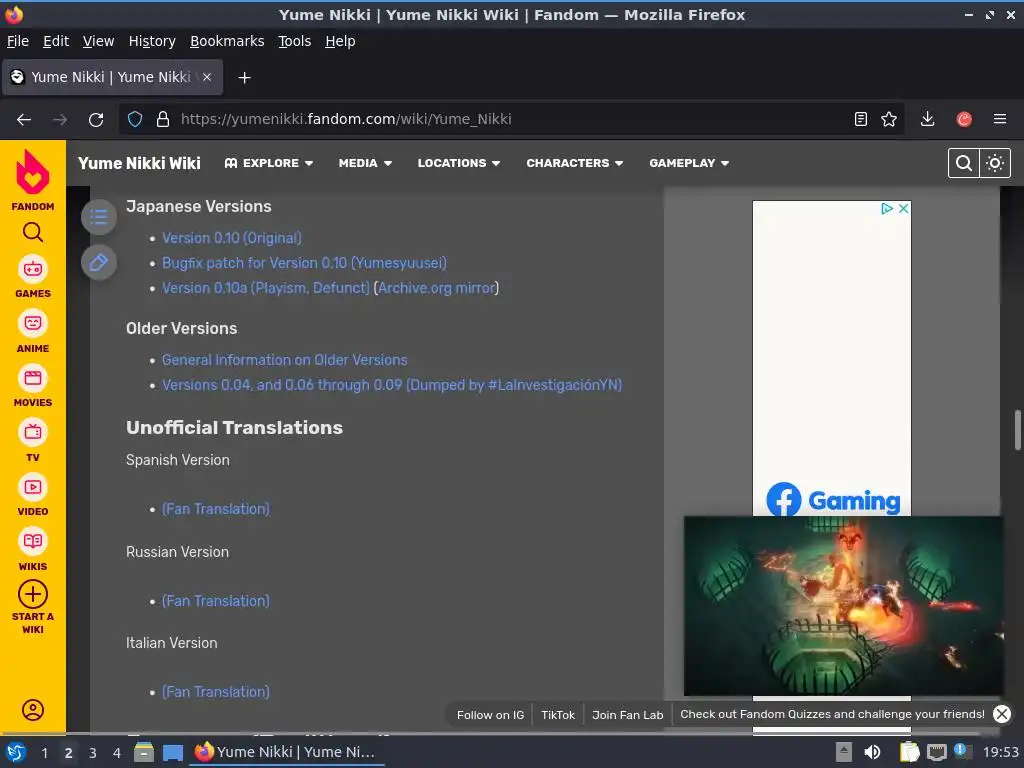Toggle reader view icon
The height and width of the screenshot is (768, 1024).
[861, 119]
